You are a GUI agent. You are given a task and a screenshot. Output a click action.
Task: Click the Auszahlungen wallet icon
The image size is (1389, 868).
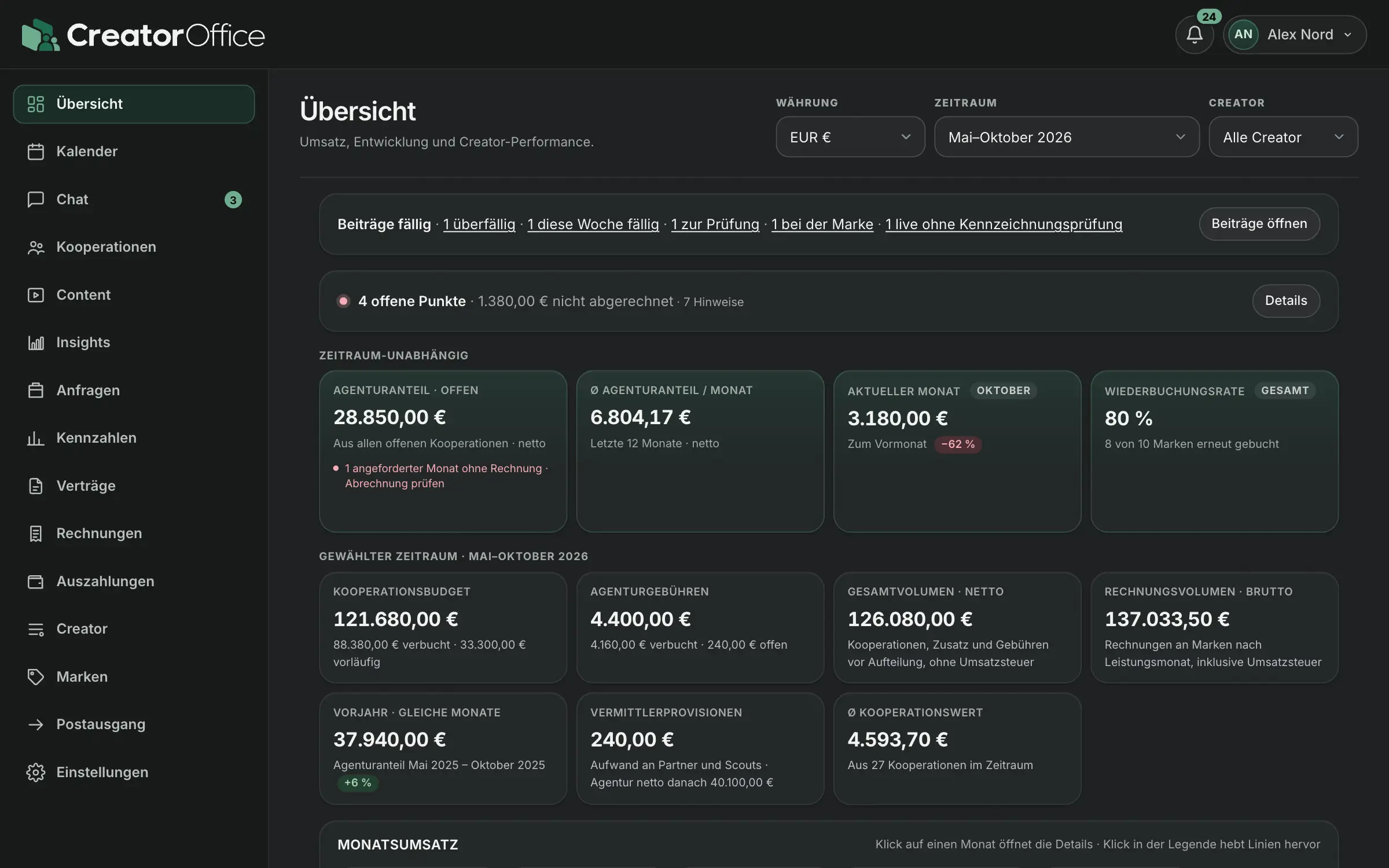pyautogui.click(x=36, y=582)
